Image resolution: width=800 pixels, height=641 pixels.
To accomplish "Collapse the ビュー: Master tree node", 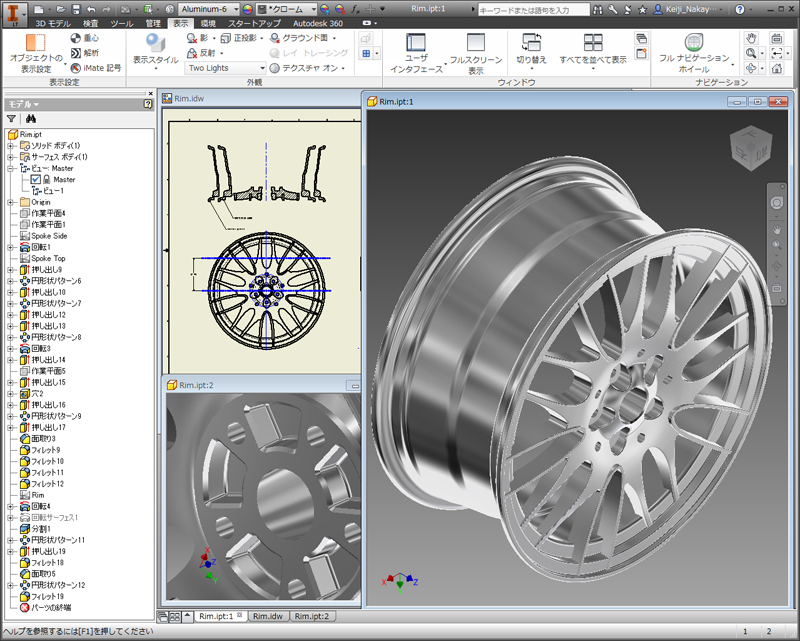I will 10,168.
